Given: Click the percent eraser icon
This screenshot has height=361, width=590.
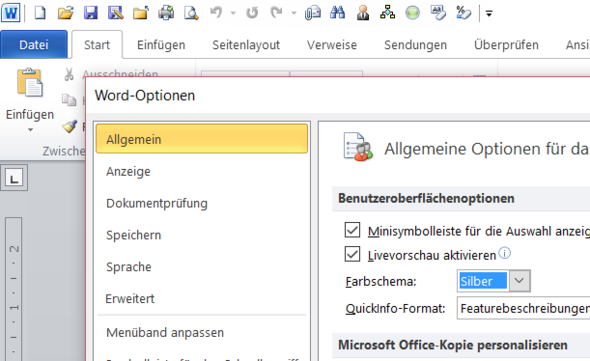Looking at the screenshot, I should (x=463, y=13).
